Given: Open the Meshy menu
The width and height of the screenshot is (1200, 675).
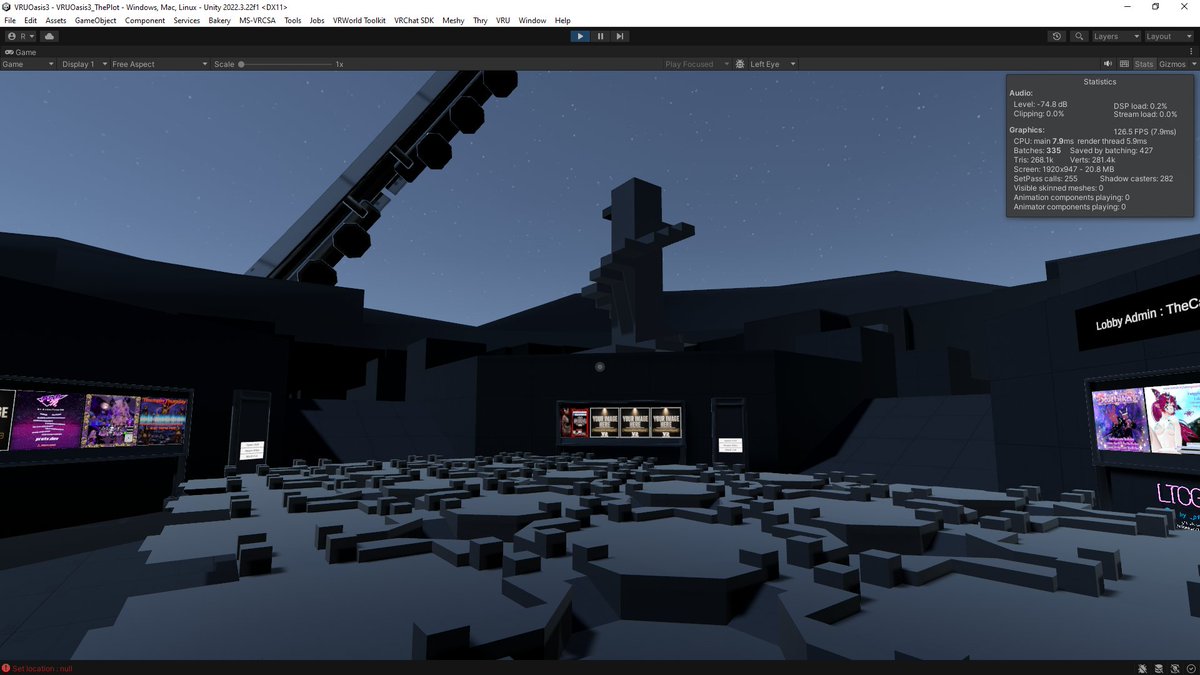Looking at the screenshot, I should point(453,20).
